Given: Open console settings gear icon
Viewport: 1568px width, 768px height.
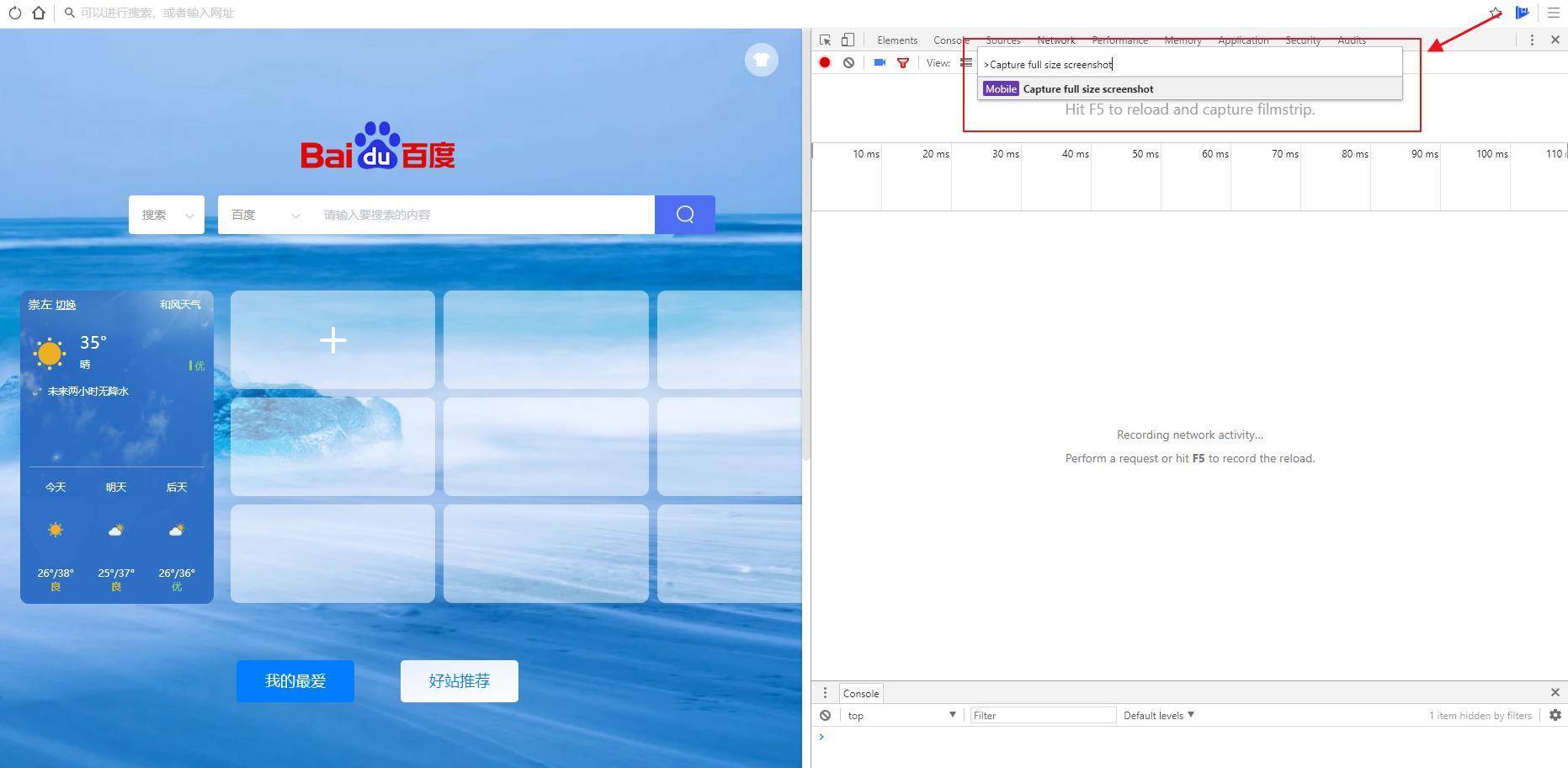Looking at the screenshot, I should pyautogui.click(x=1555, y=715).
